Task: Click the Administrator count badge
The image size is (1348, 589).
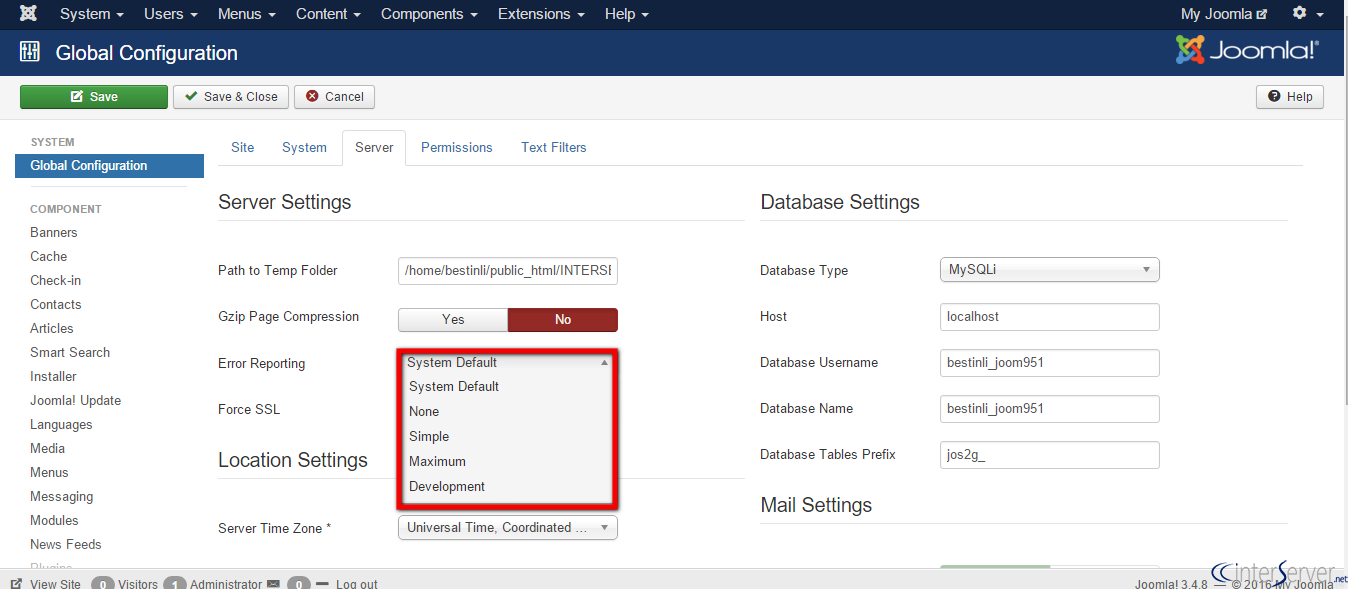Action: click(175, 584)
